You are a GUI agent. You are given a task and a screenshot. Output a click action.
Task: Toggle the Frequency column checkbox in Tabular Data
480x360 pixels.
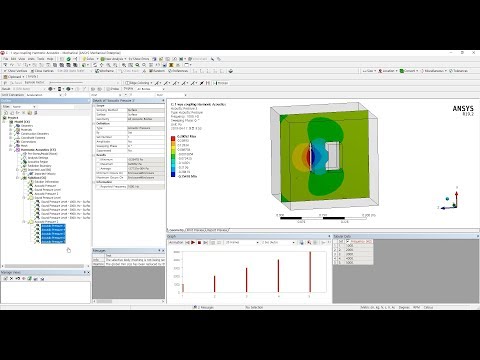[x=348, y=241]
